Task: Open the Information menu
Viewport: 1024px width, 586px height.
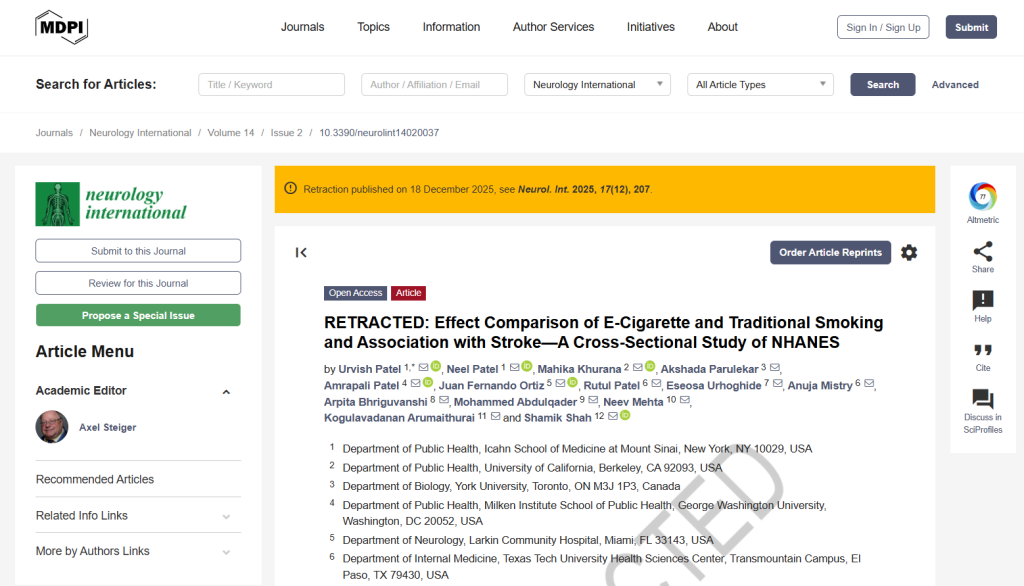Action: coord(451,27)
